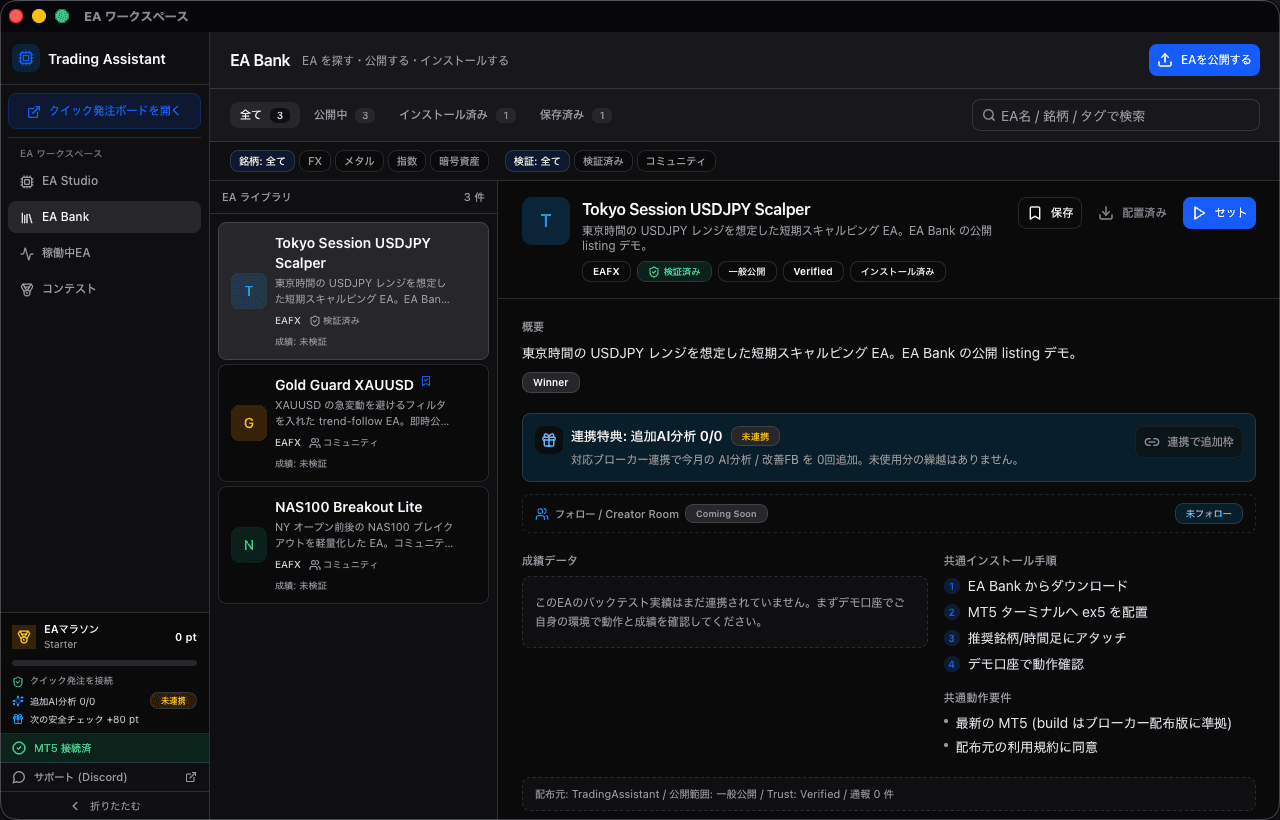The width and height of the screenshot is (1280, 820).
Task: Click shield icon beside クイック発注を接続
Action: click(18, 681)
